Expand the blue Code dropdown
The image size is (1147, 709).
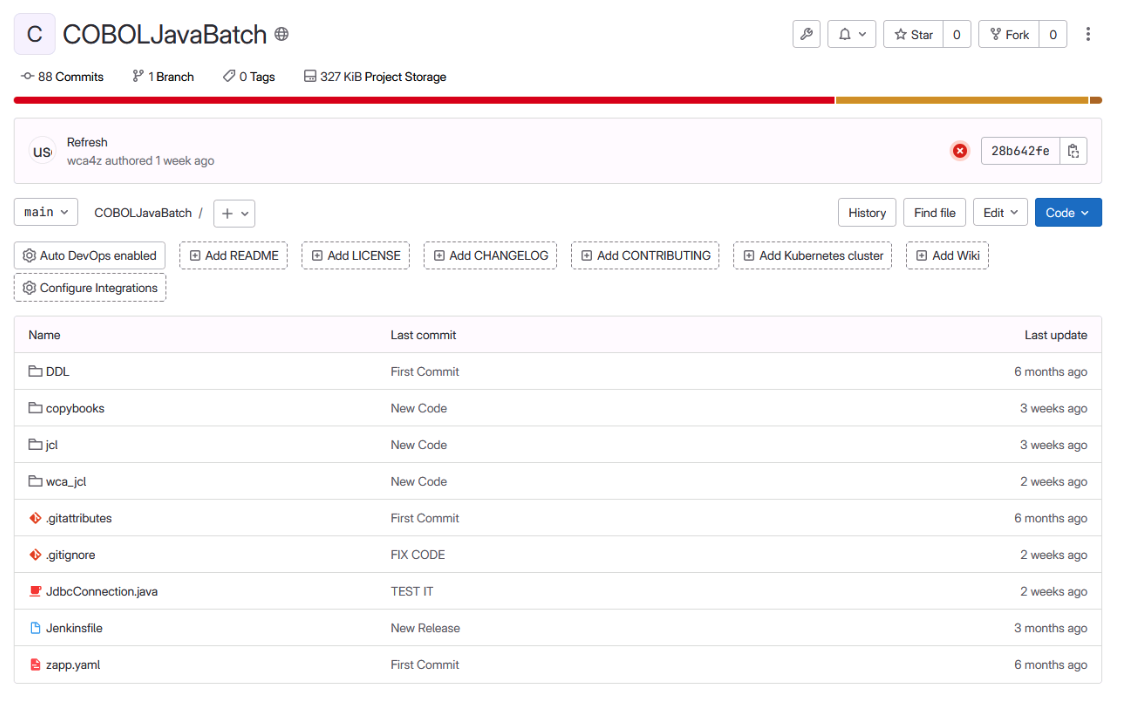point(1068,213)
